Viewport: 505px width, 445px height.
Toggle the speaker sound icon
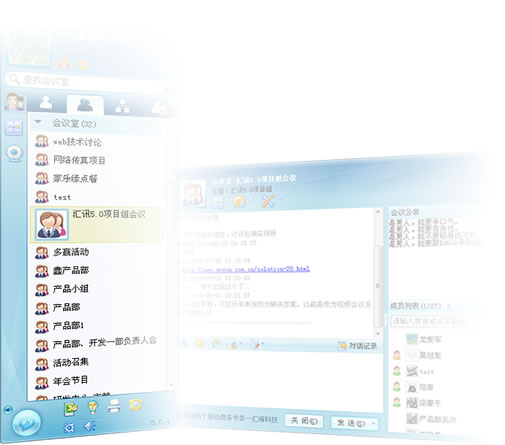(90, 426)
